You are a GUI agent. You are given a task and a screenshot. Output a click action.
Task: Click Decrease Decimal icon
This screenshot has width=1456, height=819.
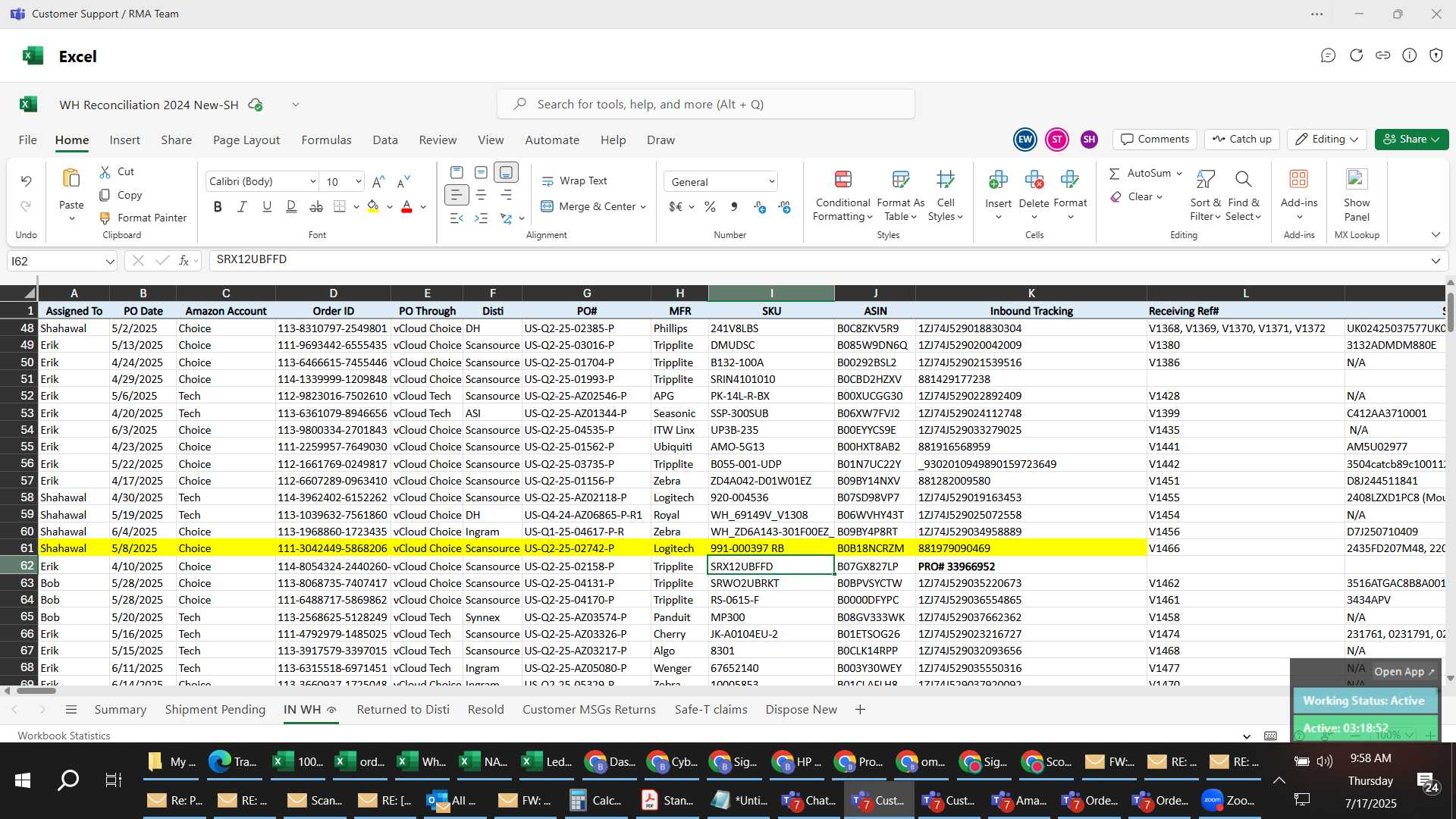coord(785,206)
